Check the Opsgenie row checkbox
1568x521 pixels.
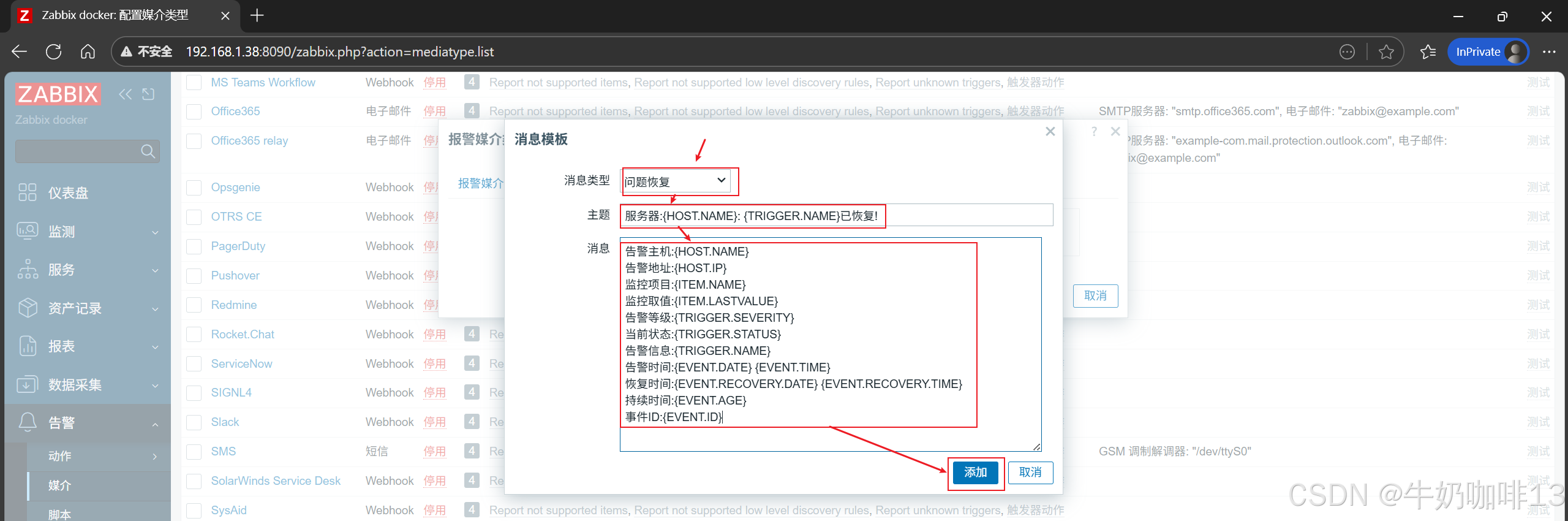coord(194,187)
